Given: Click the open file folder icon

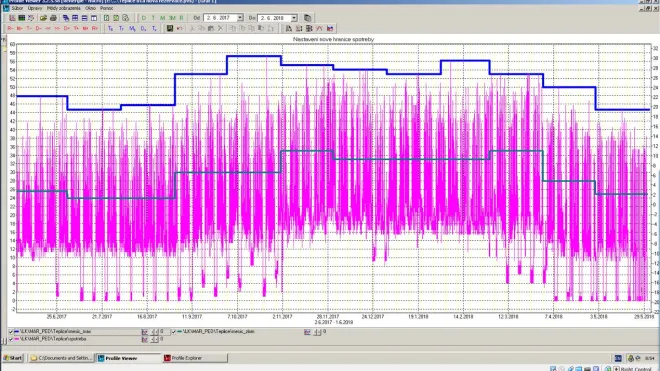Looking at the screenshot, I should [43, 18].
